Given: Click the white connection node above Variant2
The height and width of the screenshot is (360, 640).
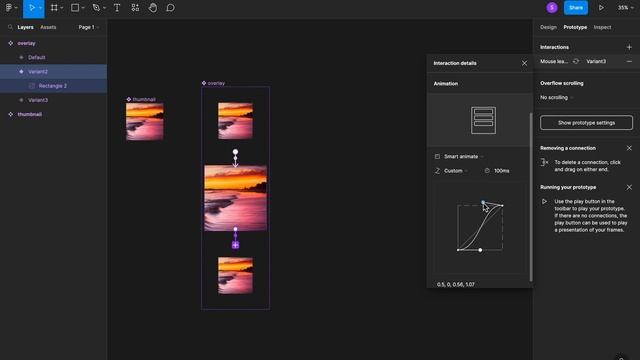Looking at the screenshot, I should (x=236, y=152).
